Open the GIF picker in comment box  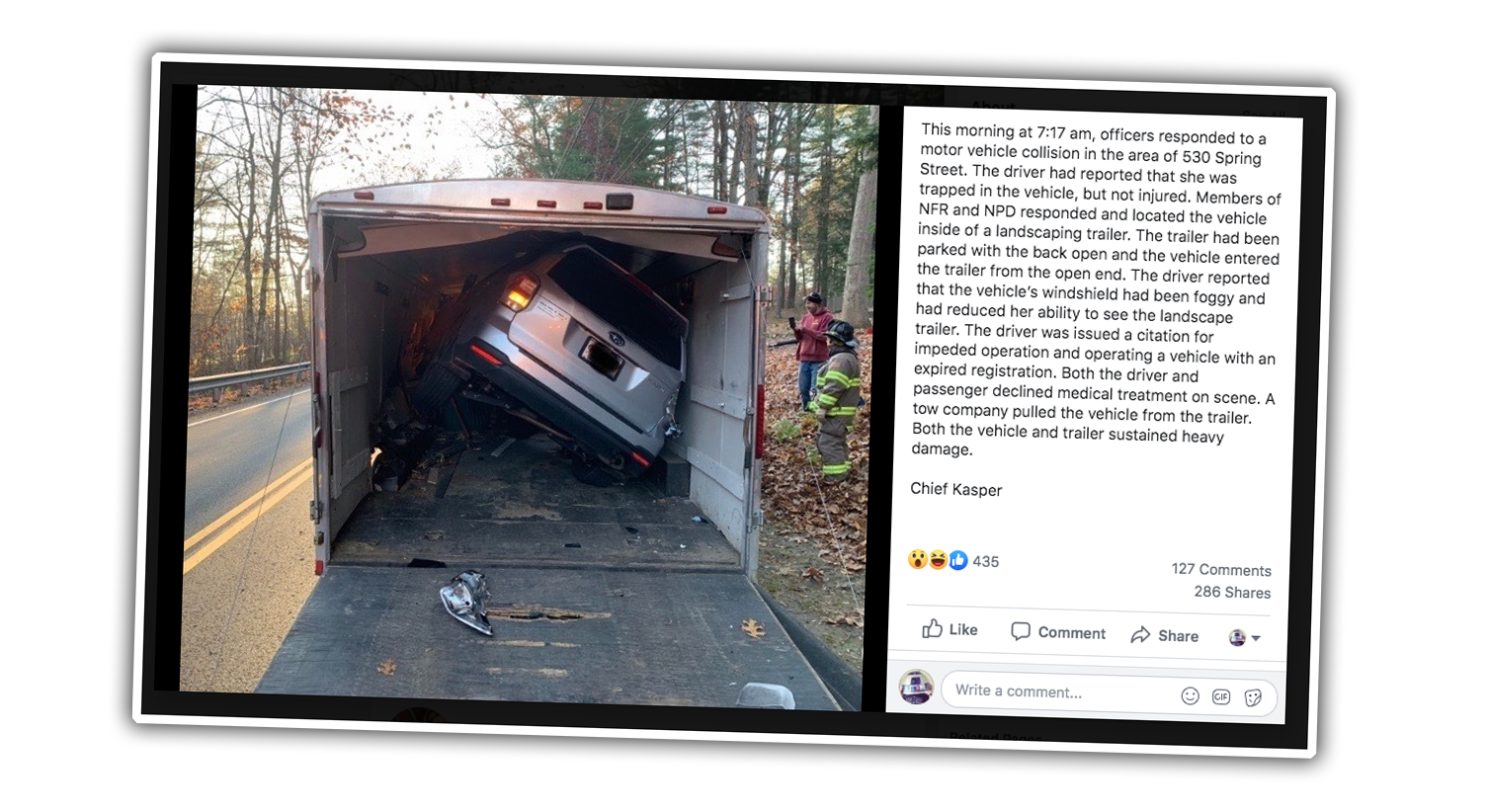pyautogui.click(x=1221, y=696)
